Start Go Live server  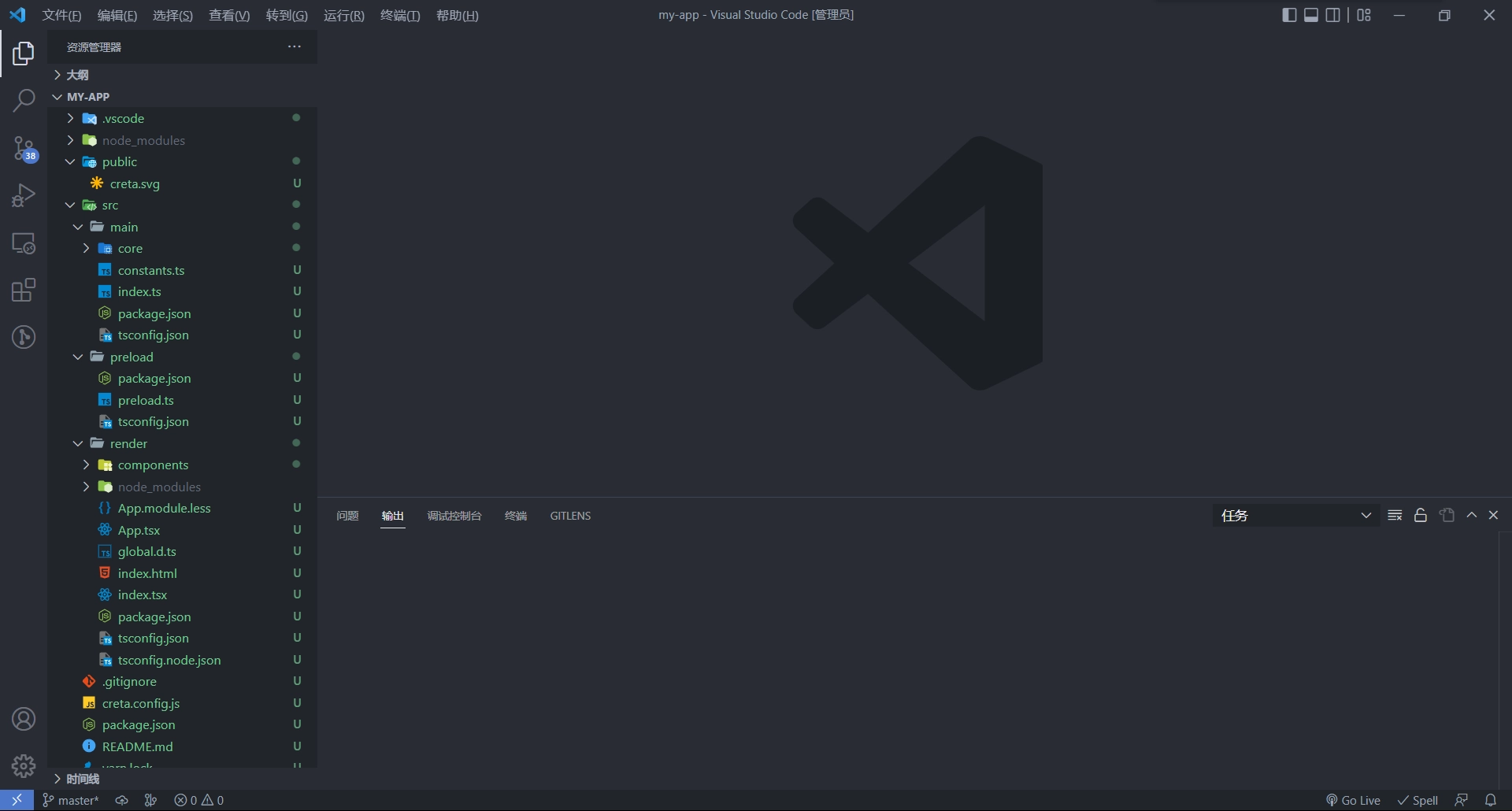click(x=1353, y=800)
